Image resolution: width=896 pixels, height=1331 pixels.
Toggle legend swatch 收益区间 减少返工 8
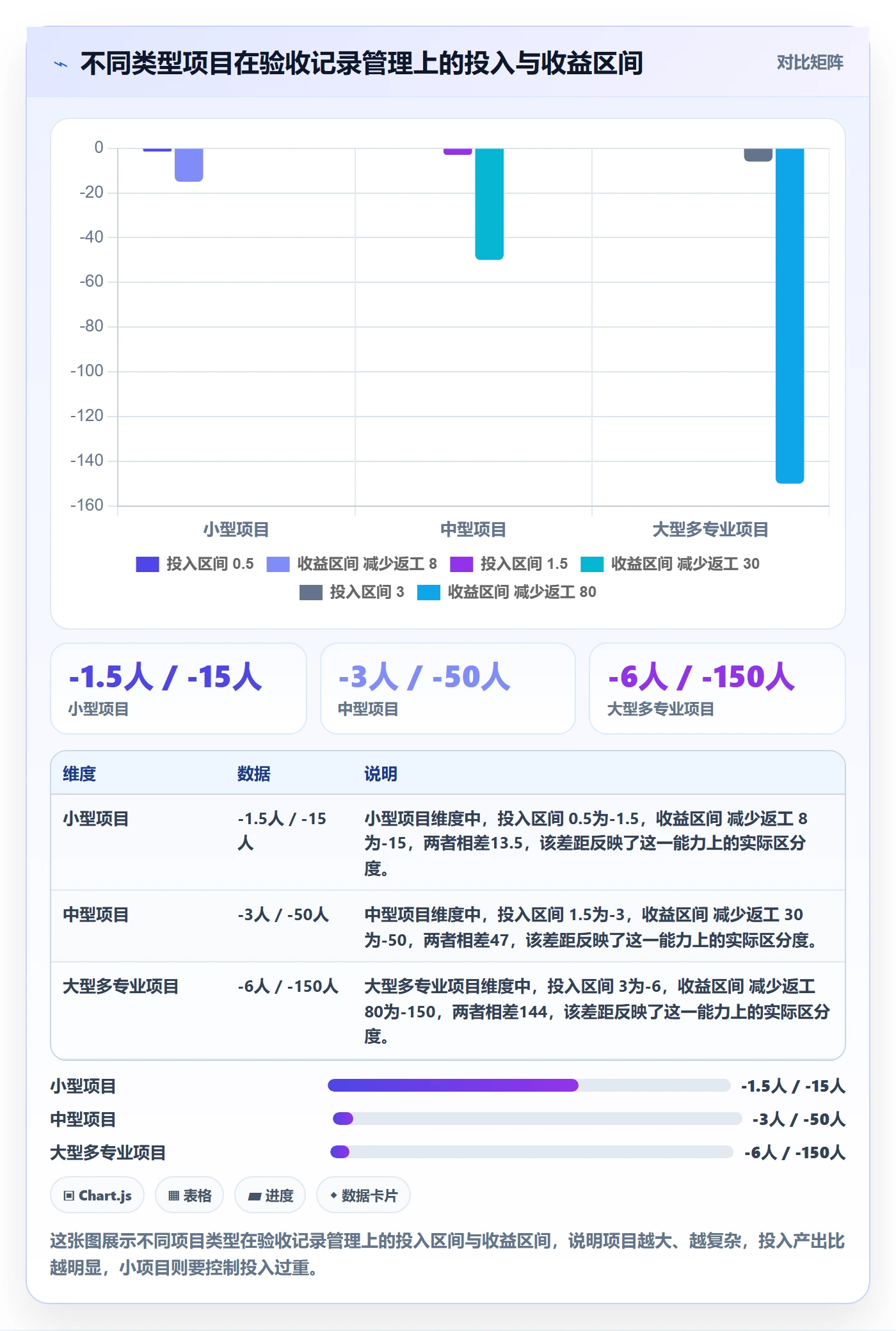pos(278,564)
